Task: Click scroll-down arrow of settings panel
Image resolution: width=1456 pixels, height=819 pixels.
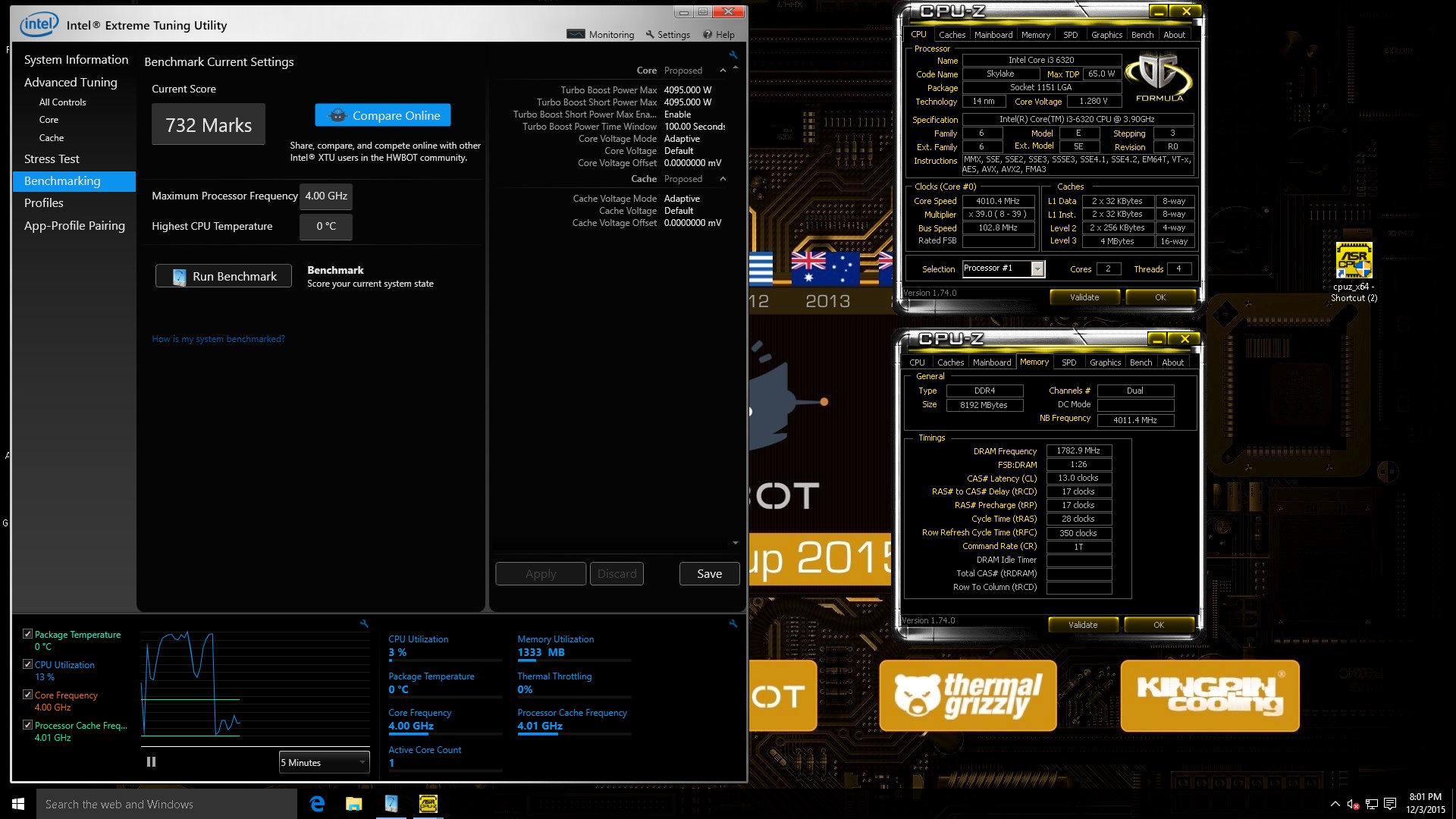Action: [735, 543]
